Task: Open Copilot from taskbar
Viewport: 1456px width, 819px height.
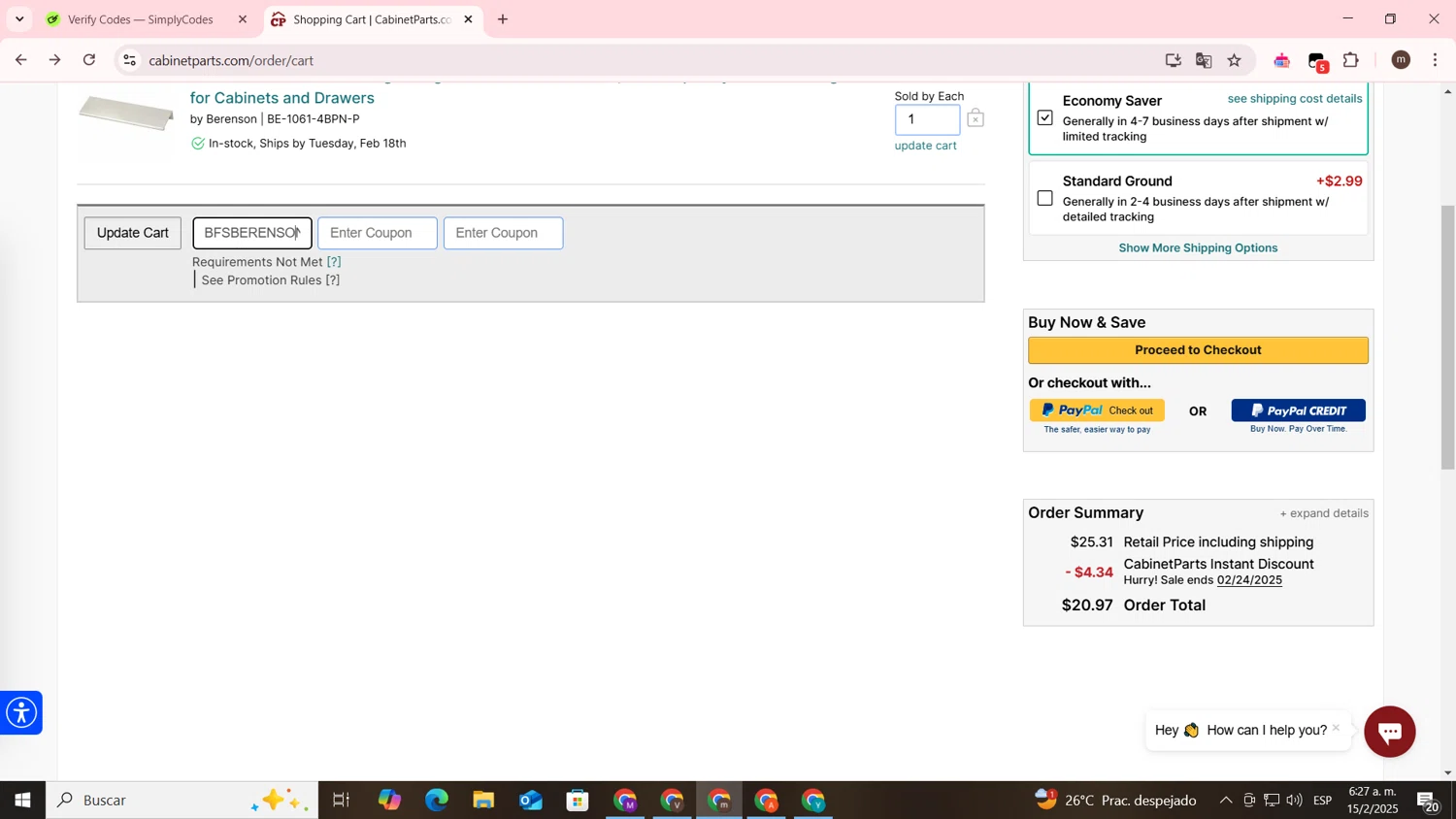Action: pos(389,801)
